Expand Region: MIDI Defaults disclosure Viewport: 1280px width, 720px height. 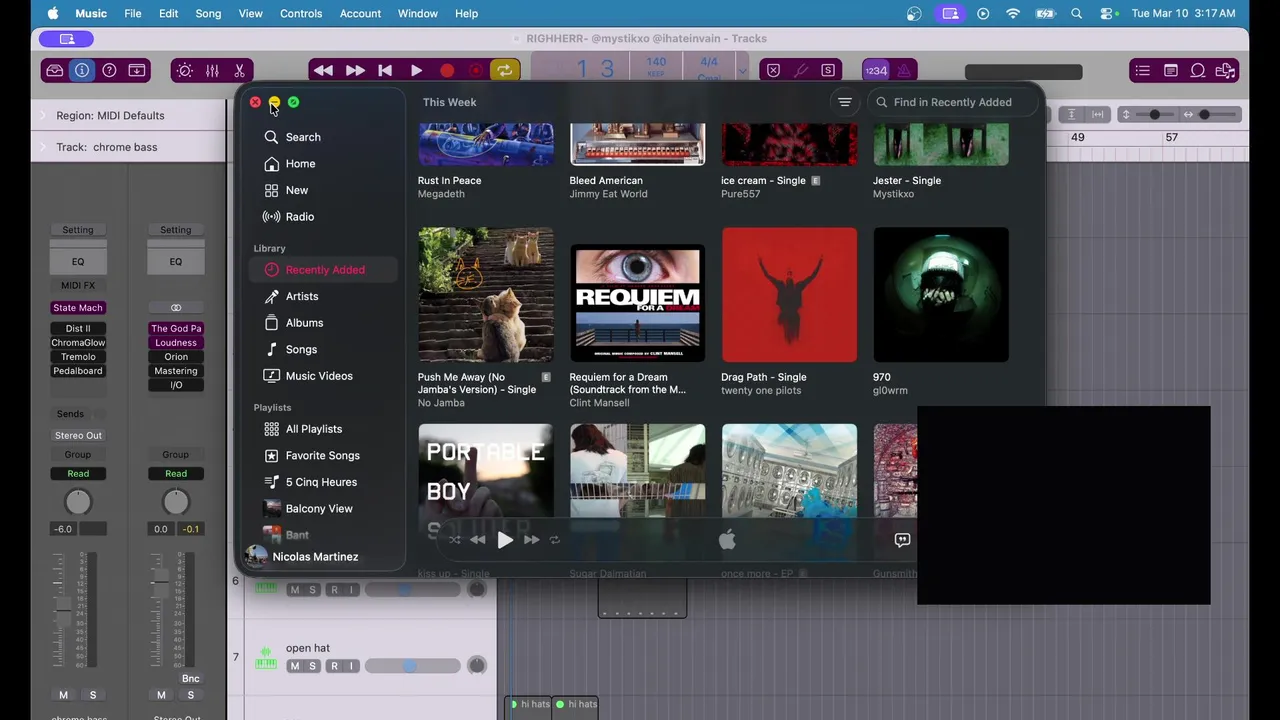point(43,115)
